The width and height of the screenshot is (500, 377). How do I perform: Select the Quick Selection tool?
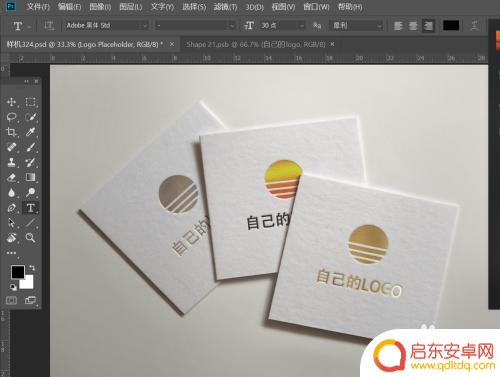(x=30, y=117)
